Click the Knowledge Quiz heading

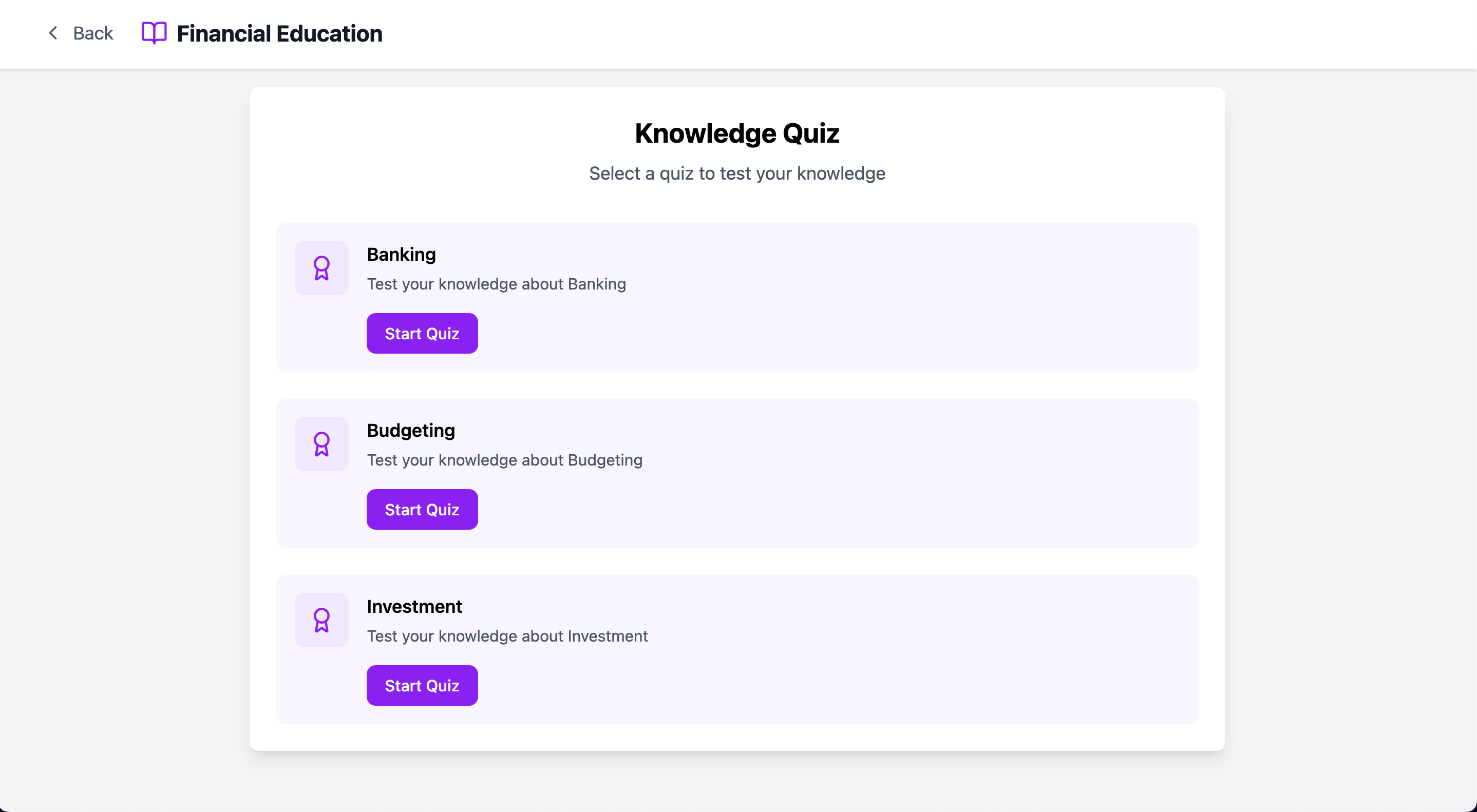coord(737,133)
